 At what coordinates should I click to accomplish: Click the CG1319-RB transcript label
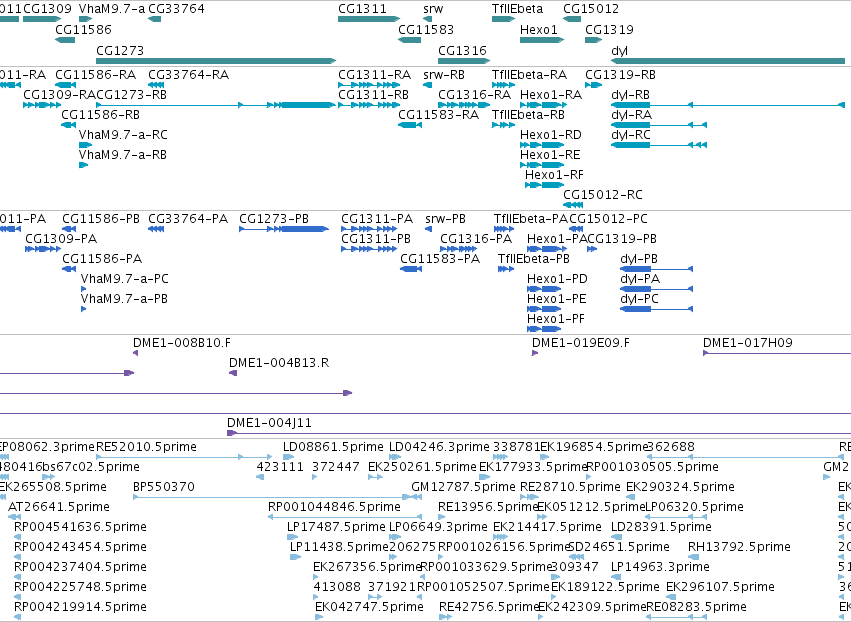(x=620, y=75)
